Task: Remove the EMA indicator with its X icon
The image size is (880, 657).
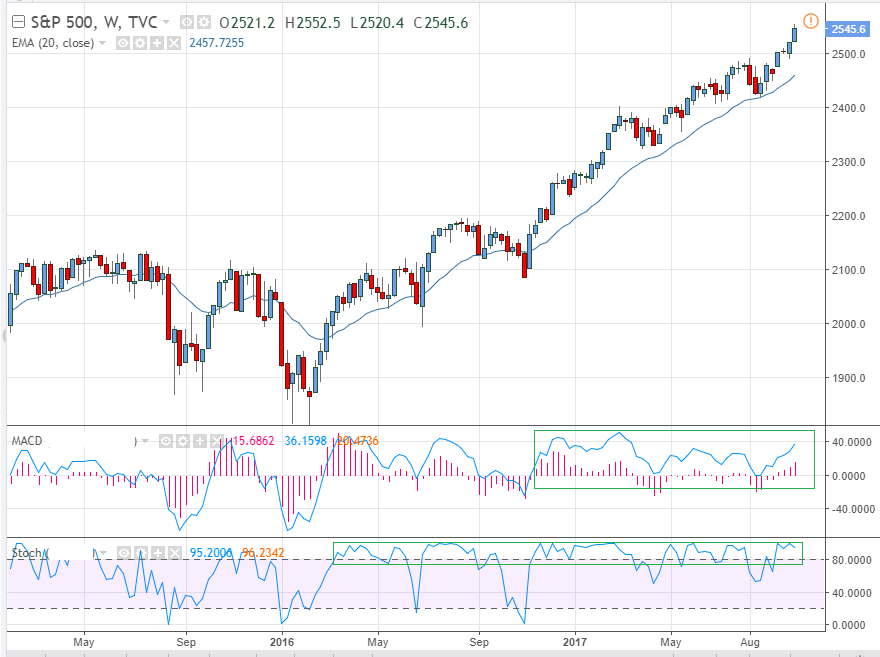Action: (174, 43)
